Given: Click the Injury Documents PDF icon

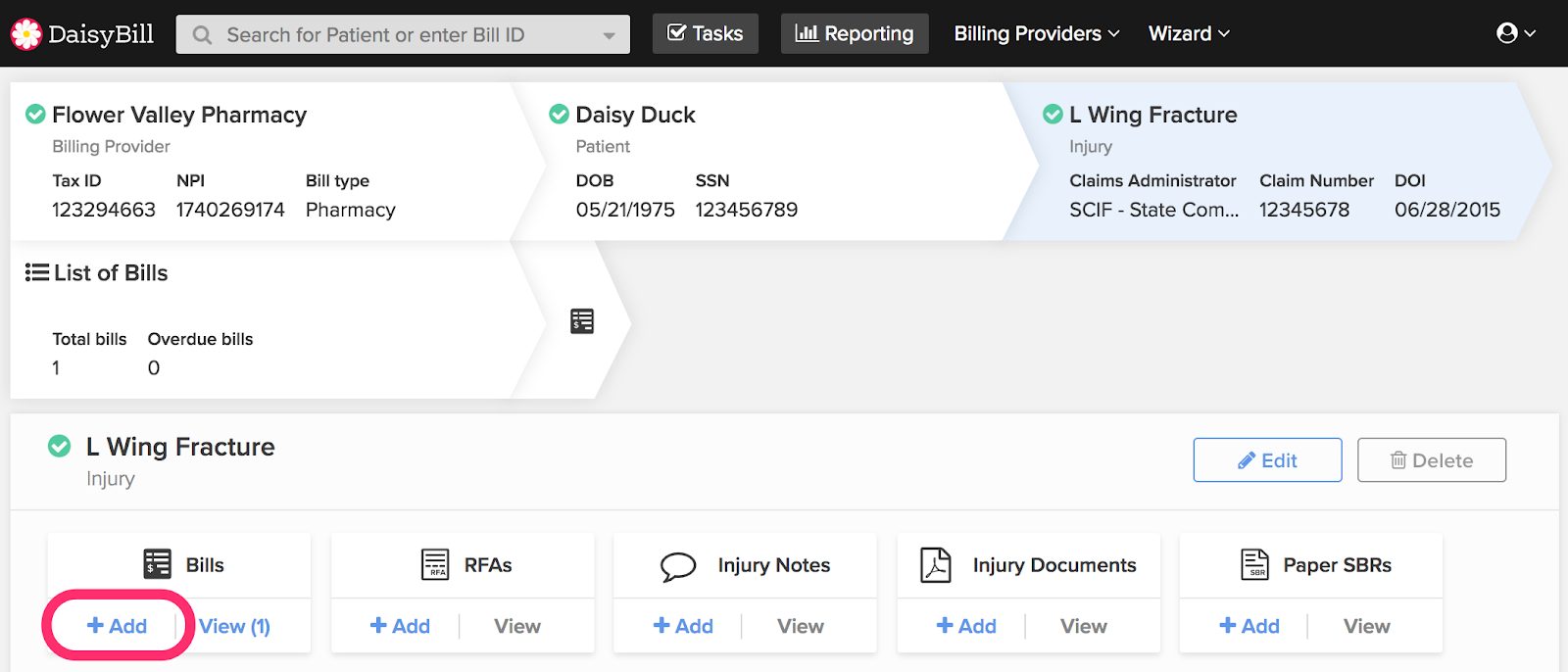Looking at the screenshot, I should tap(936, 565).
